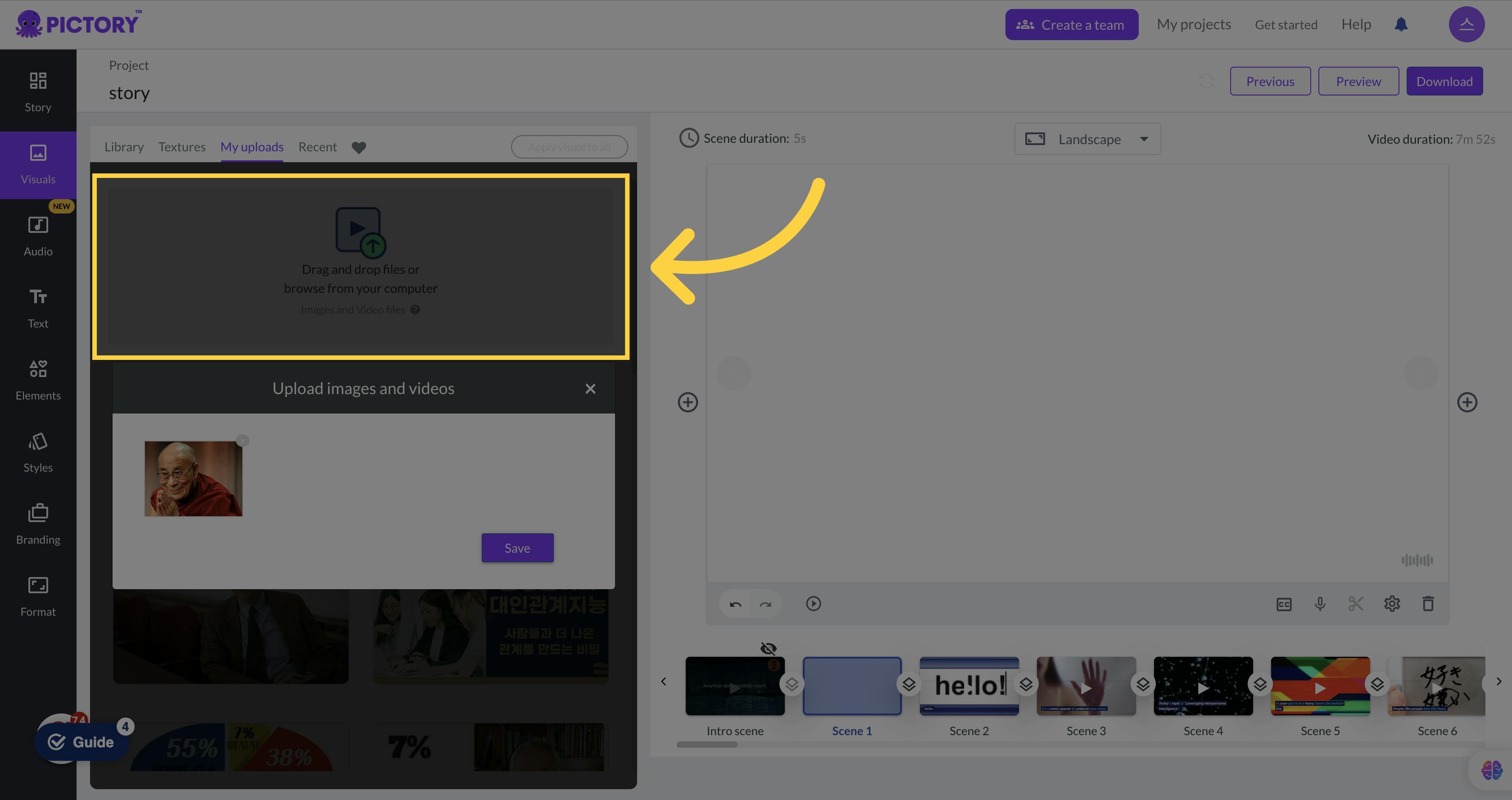Screen dimensions: 1512x800
Task: Select the Scene 3 hand thumbnail
Action: 1086,686
